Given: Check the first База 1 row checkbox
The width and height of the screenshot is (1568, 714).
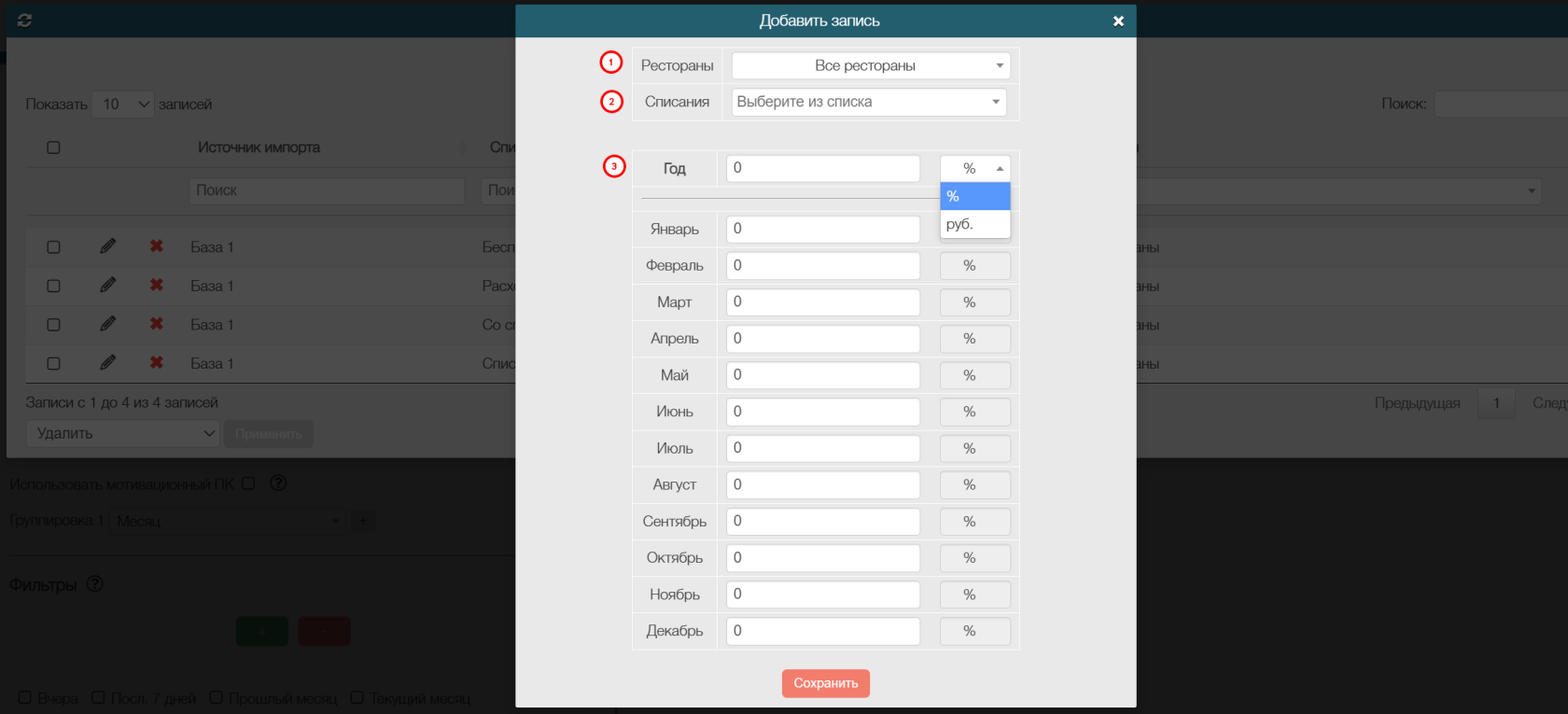Looking at the screenshot, I should click(x=53, y=247).
